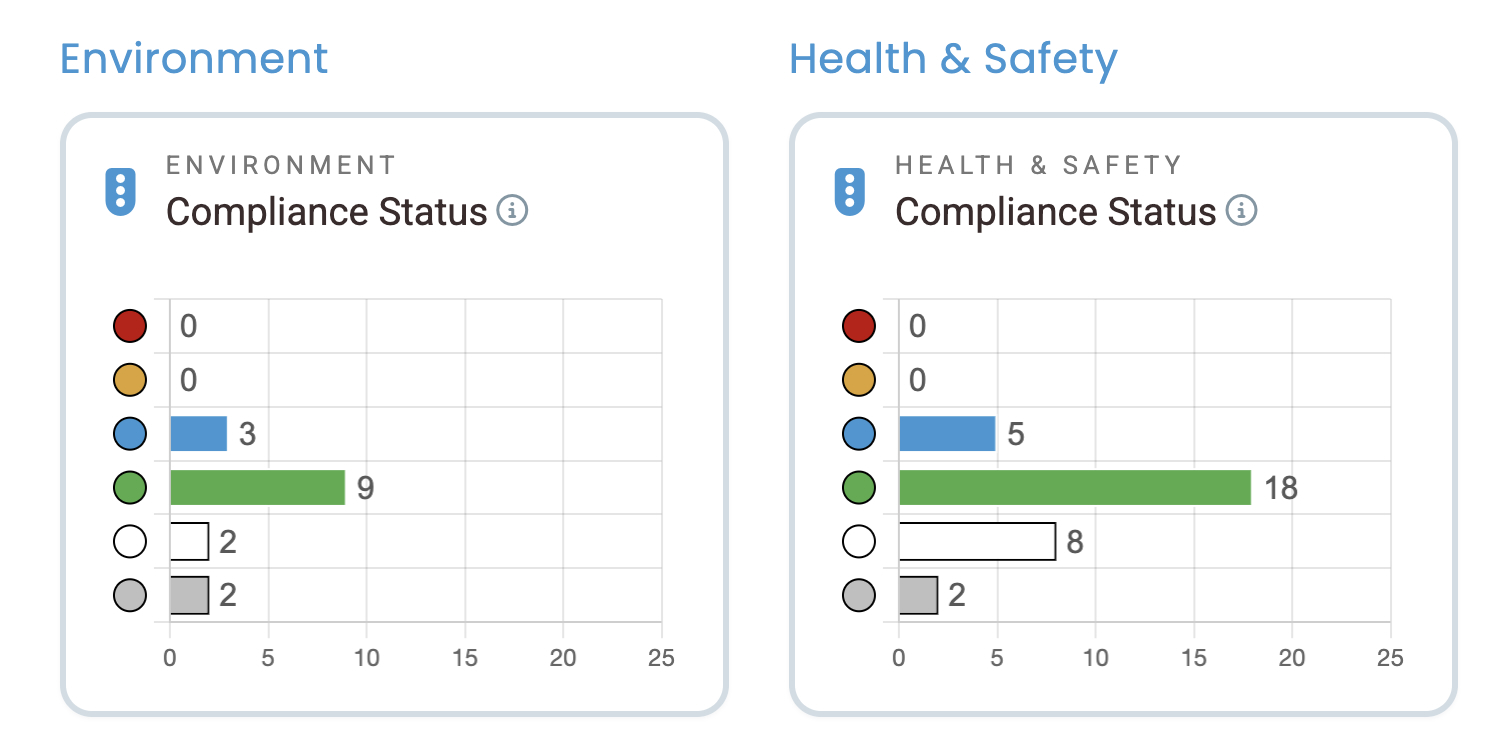Viewport: 1494px width, 734px height.
Task: Select the white bar showing 8 in Health & Safety
Action: [977, 542]
